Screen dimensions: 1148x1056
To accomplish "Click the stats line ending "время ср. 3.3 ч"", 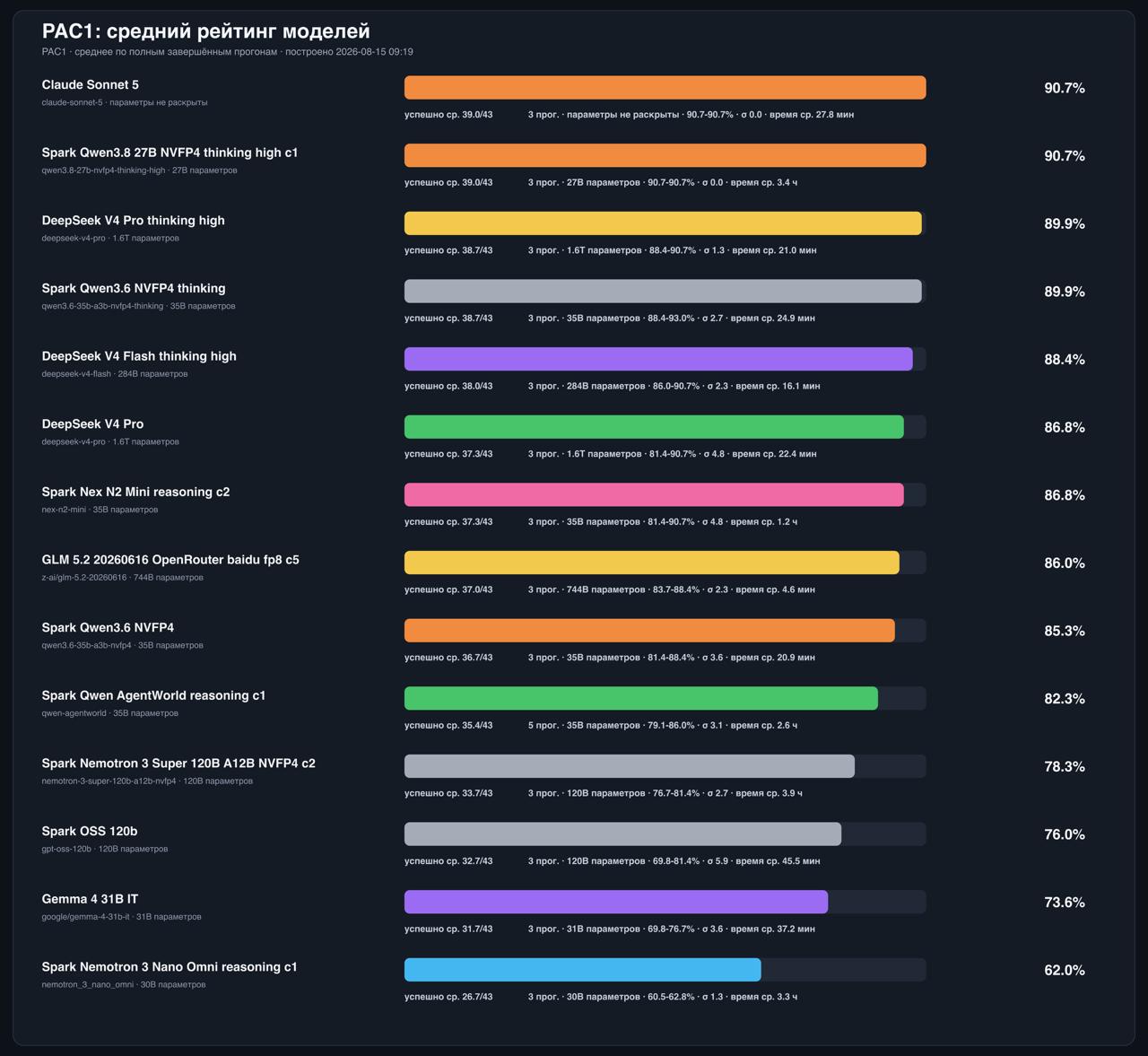I will point(663,997).
